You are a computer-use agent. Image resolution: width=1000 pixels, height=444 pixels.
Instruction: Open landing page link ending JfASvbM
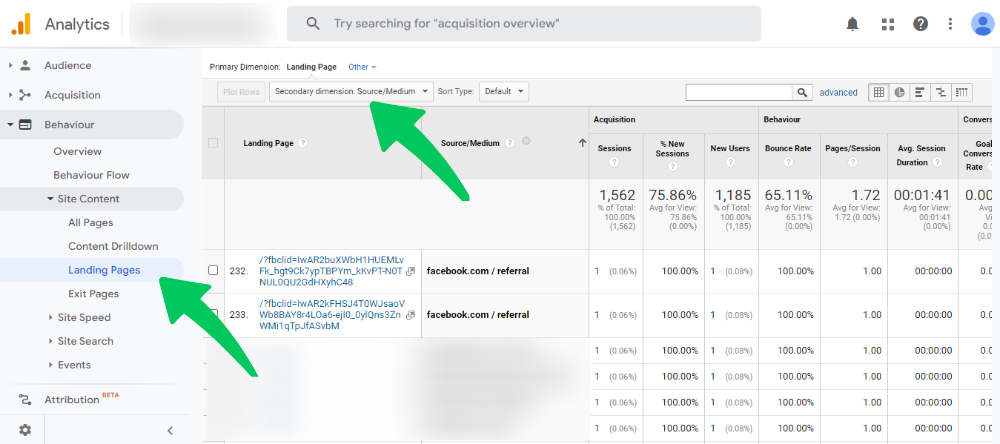[332, 314]
